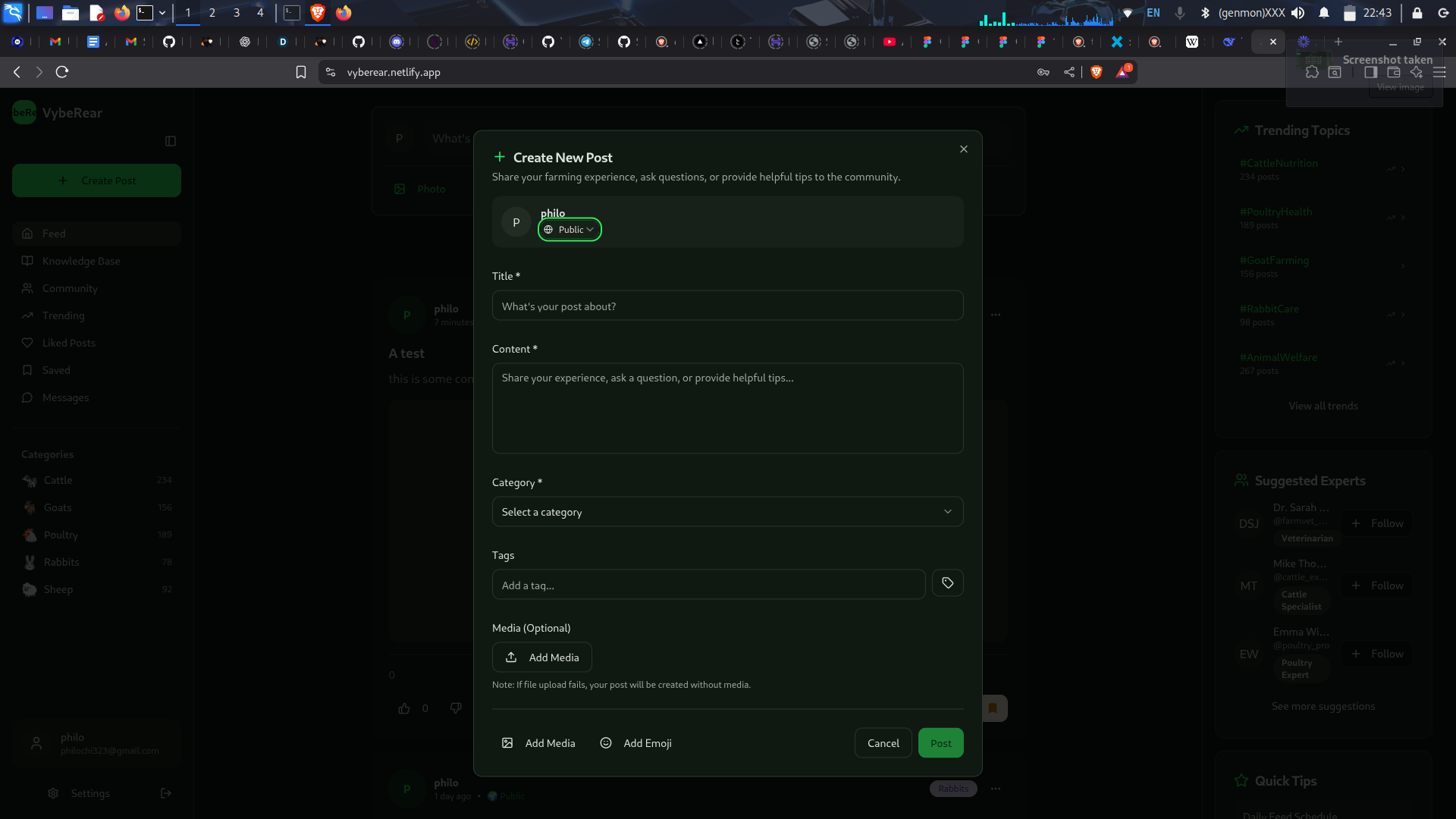Toggle microphone icon in system tray
The image size is (1456, 819).
[x=1179, y=13]
